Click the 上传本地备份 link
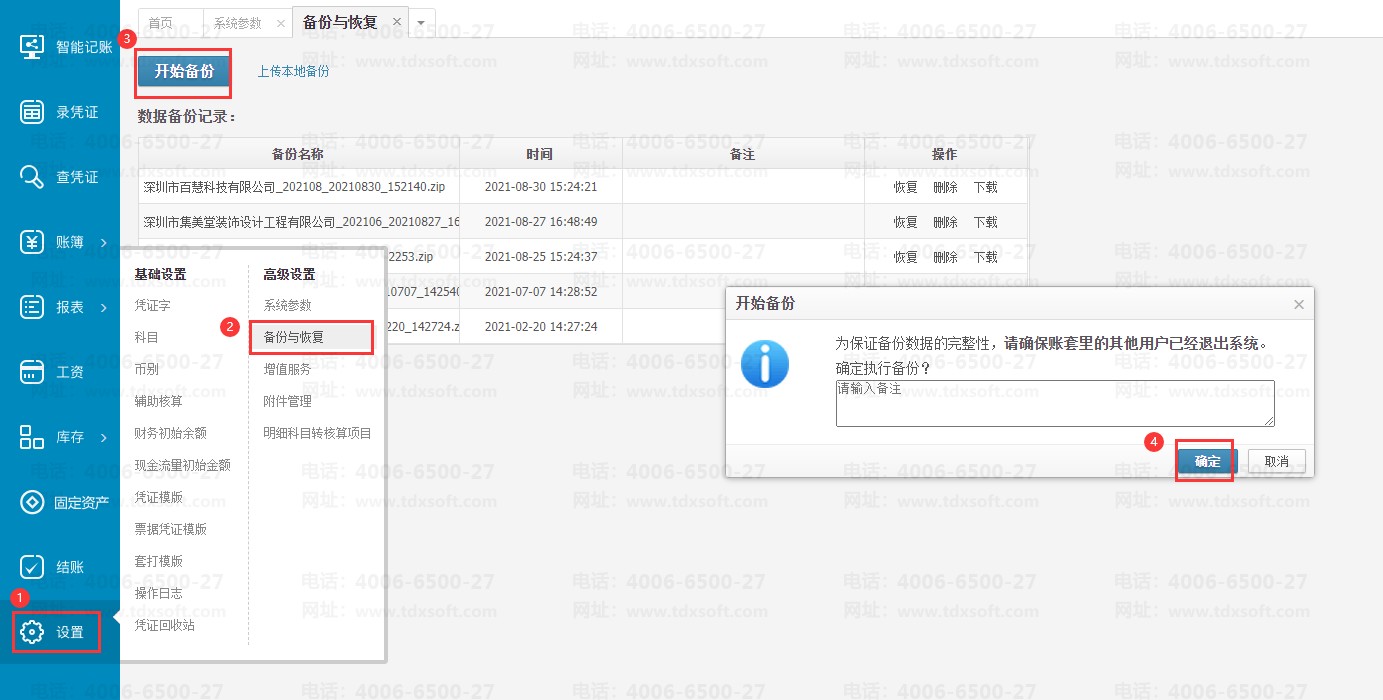Image resolution: width=1383 pixels, height=700 pixels. pos(293,71)
